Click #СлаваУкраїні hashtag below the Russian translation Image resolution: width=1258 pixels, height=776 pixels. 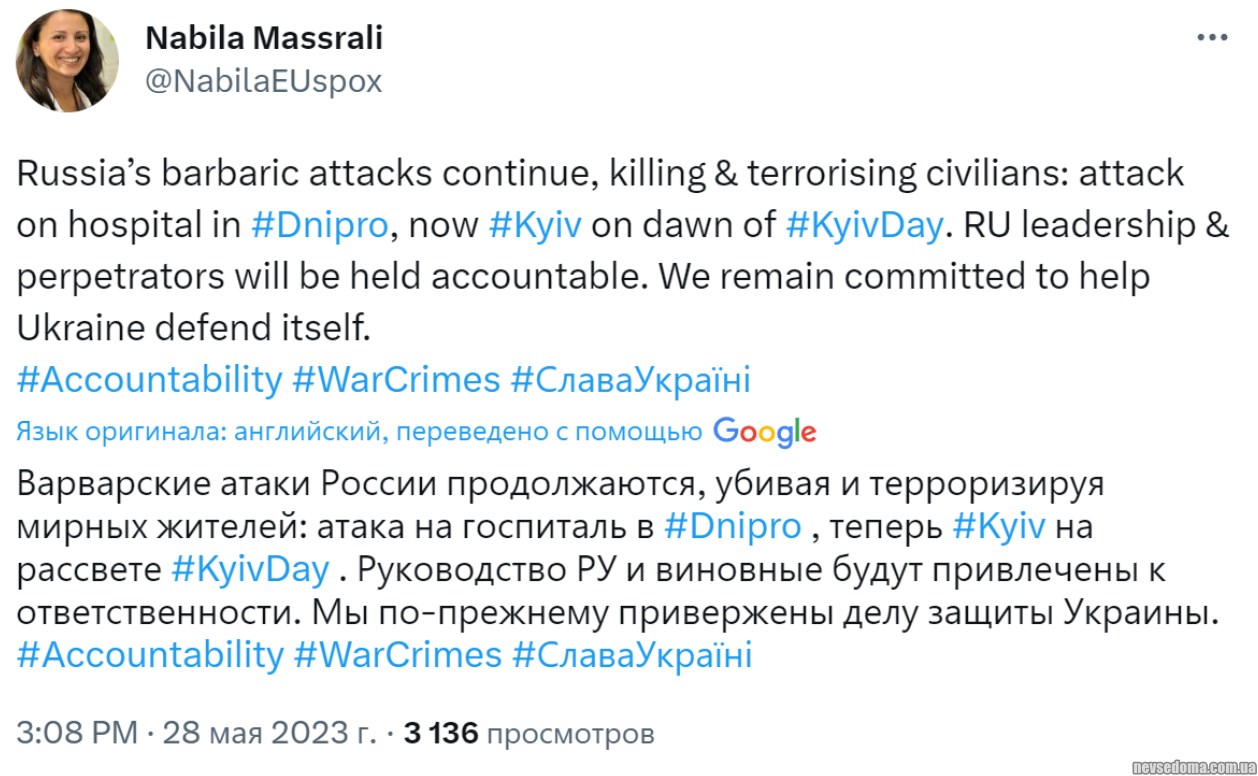[631, 655]
